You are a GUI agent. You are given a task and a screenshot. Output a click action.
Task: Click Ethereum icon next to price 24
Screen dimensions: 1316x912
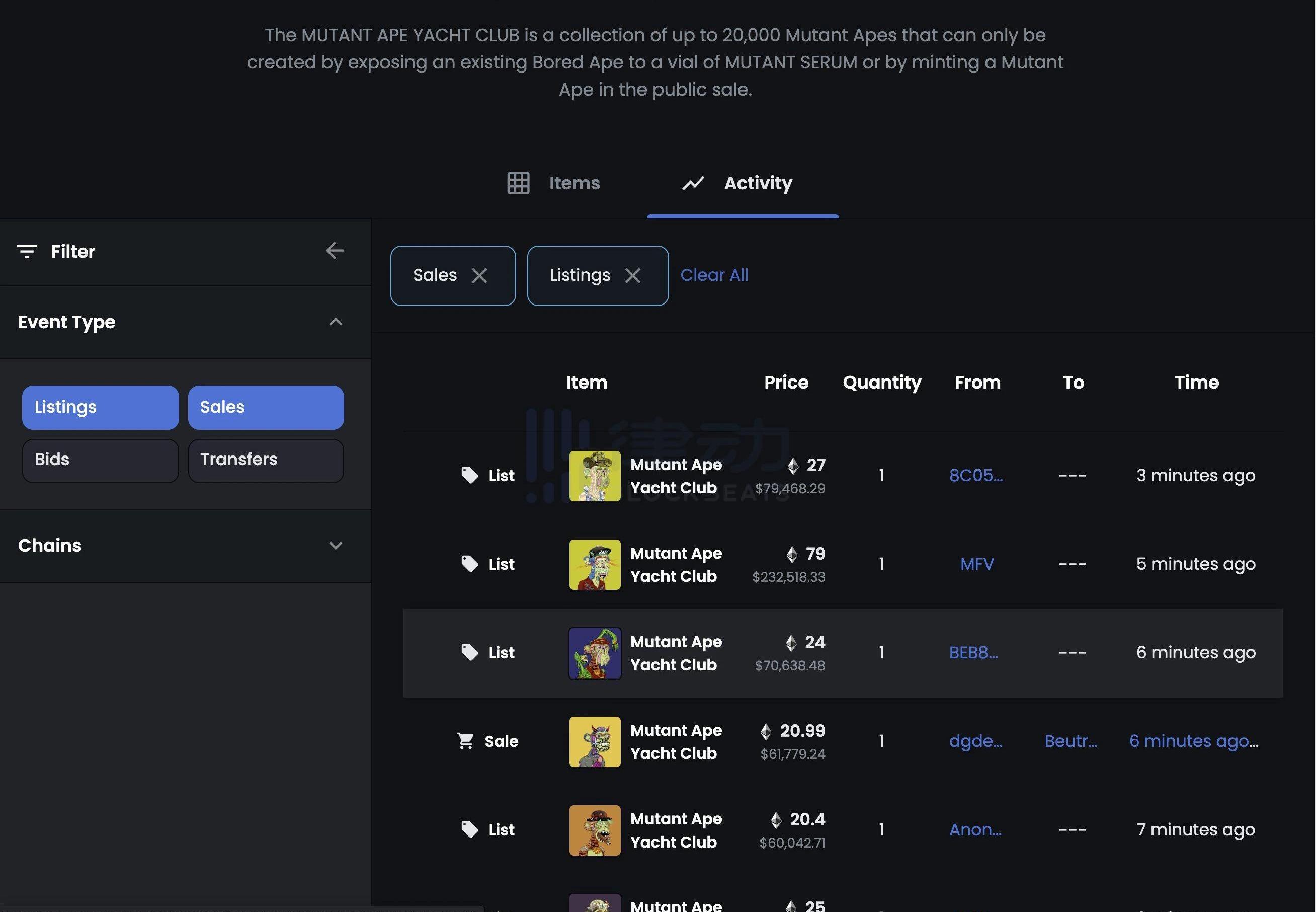click(790, 643)
